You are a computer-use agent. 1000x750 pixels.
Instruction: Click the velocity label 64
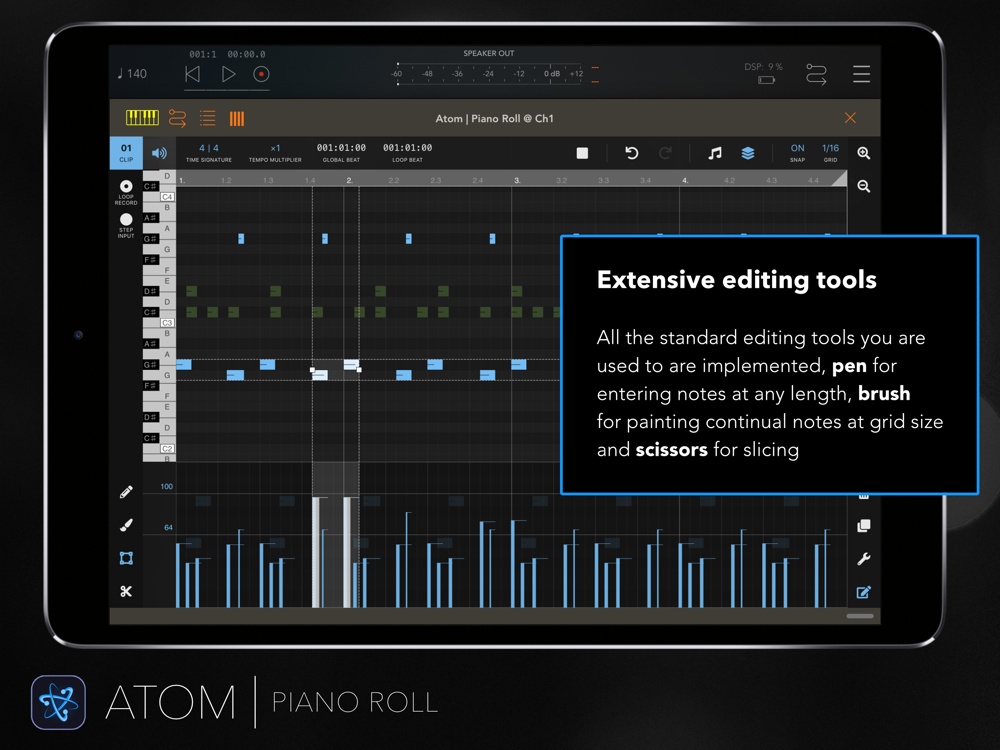point(168,527)
